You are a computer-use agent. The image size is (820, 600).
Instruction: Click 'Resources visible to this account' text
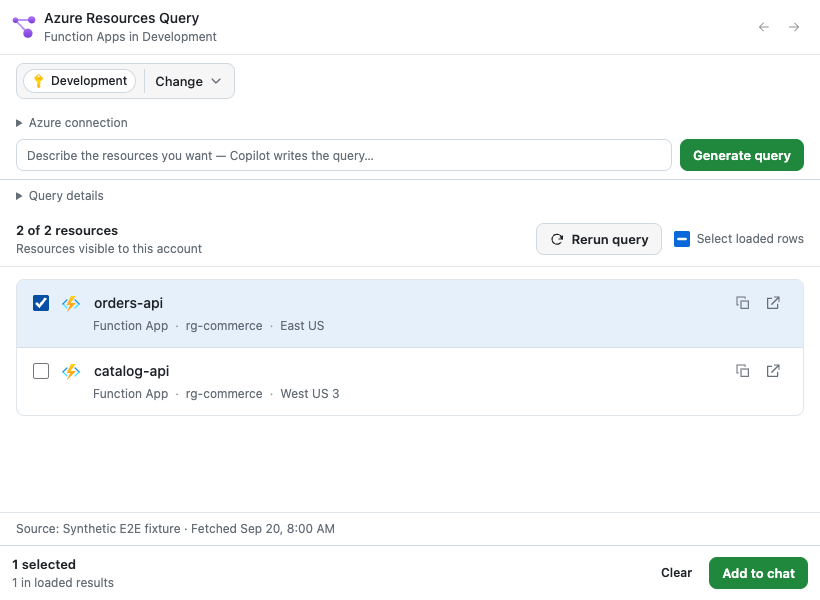[109, 249]
